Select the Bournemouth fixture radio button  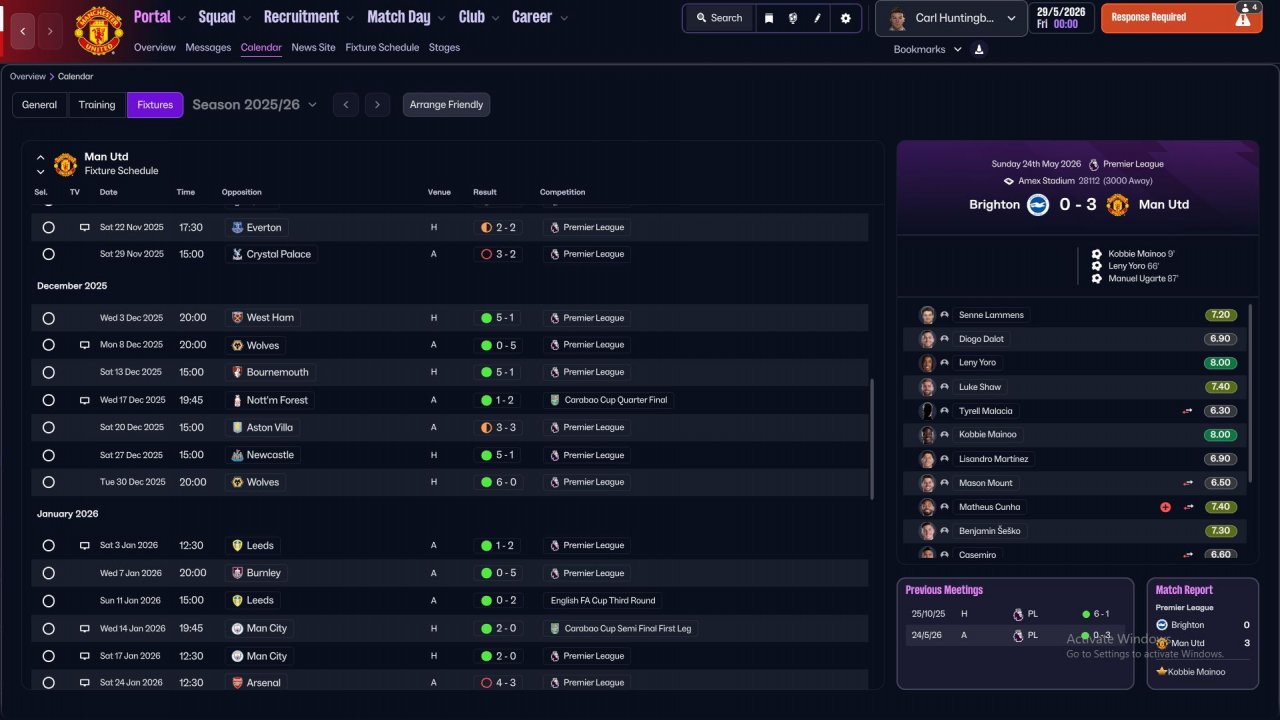click(48, 372)
